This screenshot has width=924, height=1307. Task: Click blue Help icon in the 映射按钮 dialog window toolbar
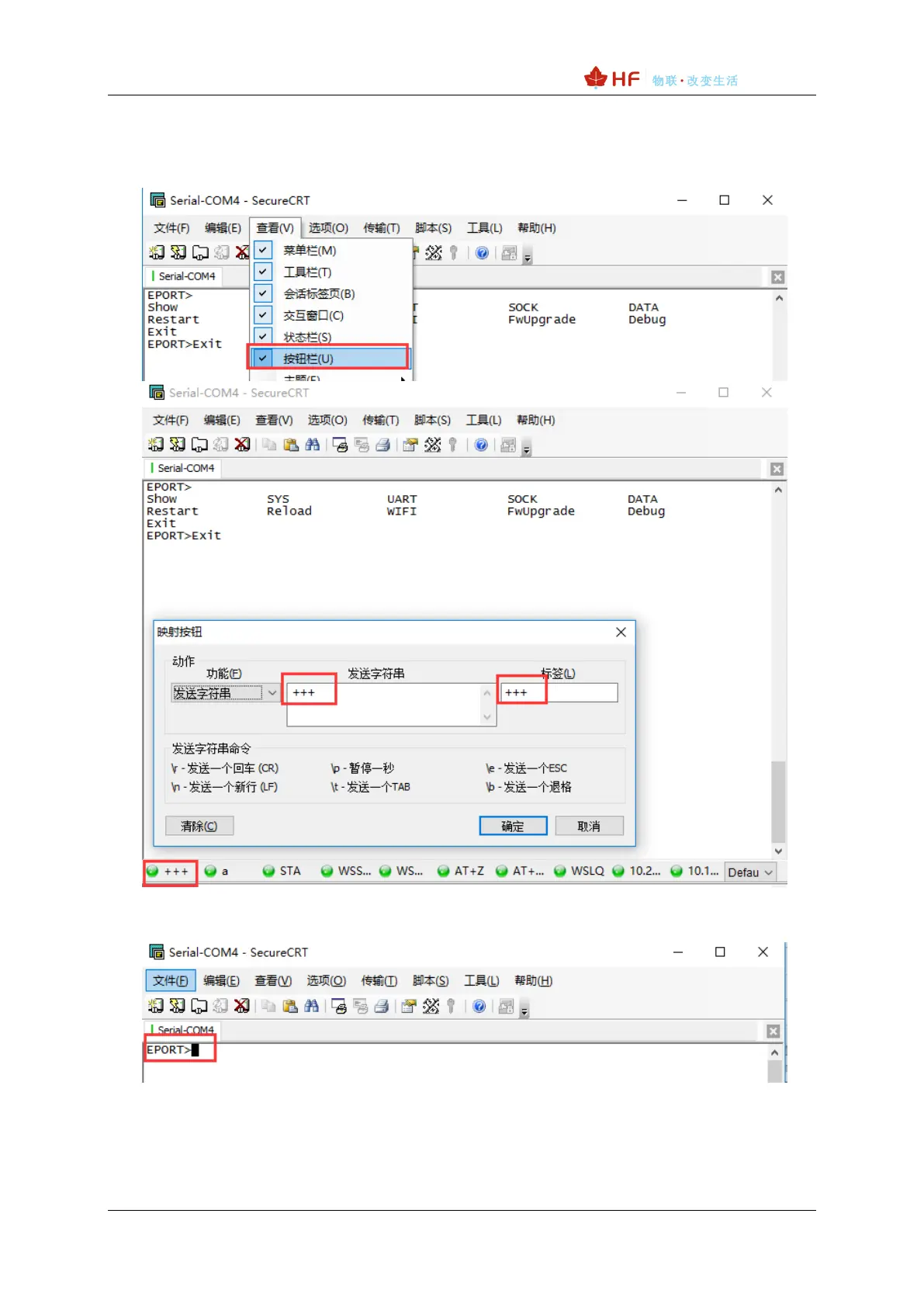[x=481, y=445]
